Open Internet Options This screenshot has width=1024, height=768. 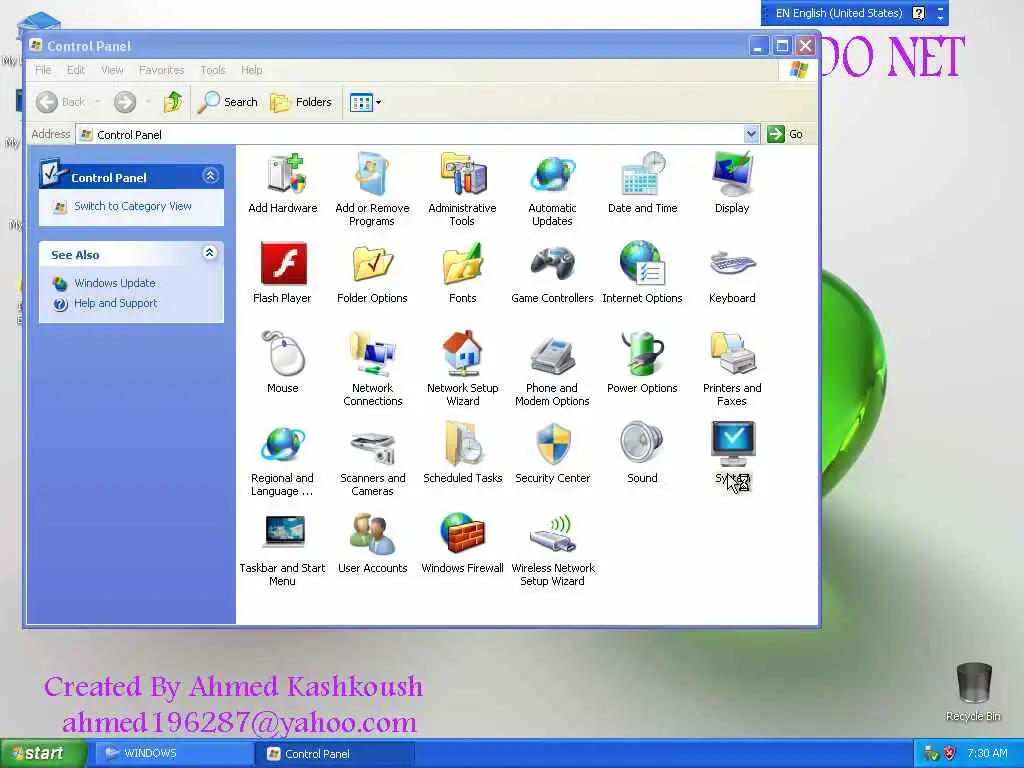642,273
